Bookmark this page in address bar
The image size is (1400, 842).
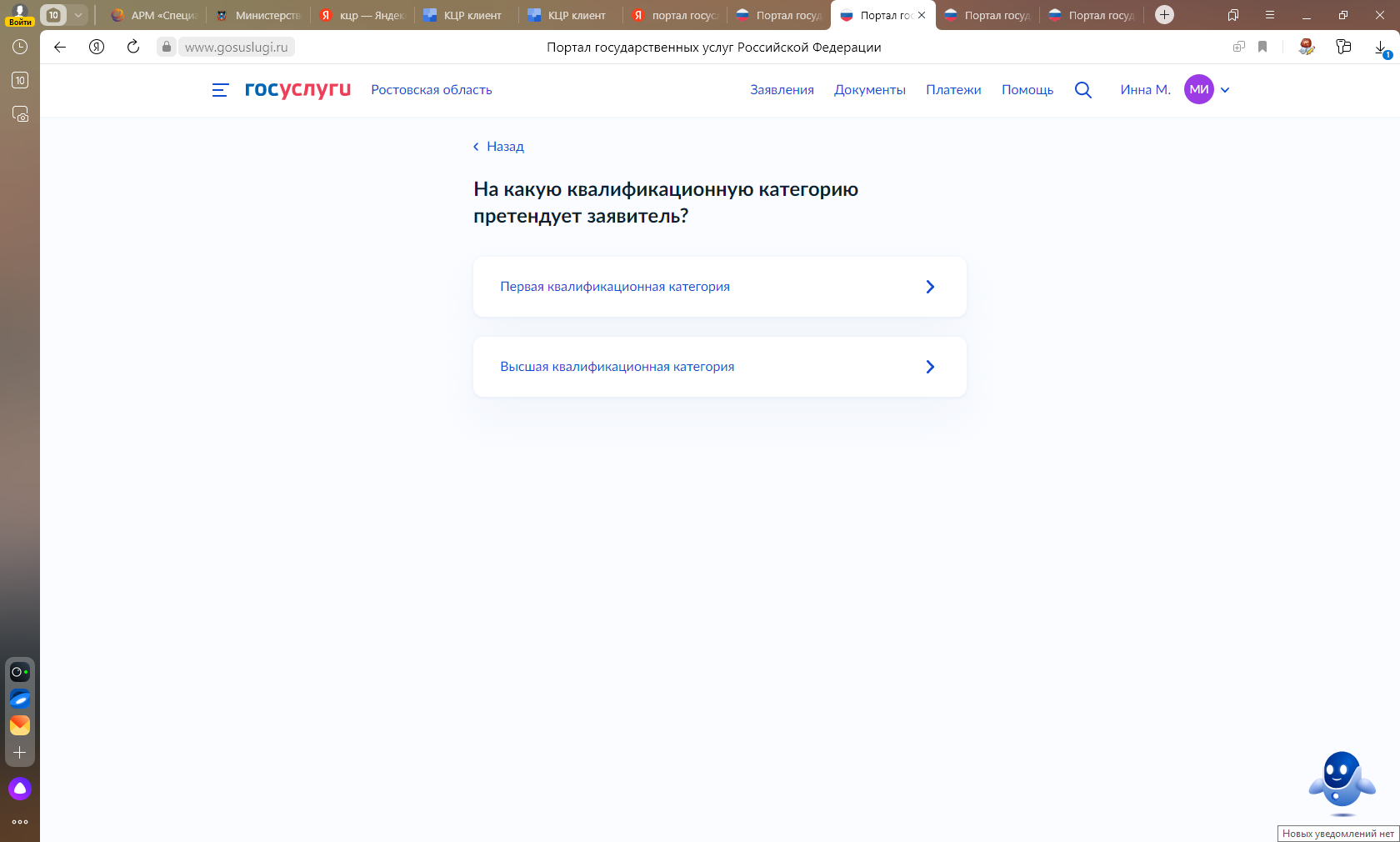(x=1262, y=47)
